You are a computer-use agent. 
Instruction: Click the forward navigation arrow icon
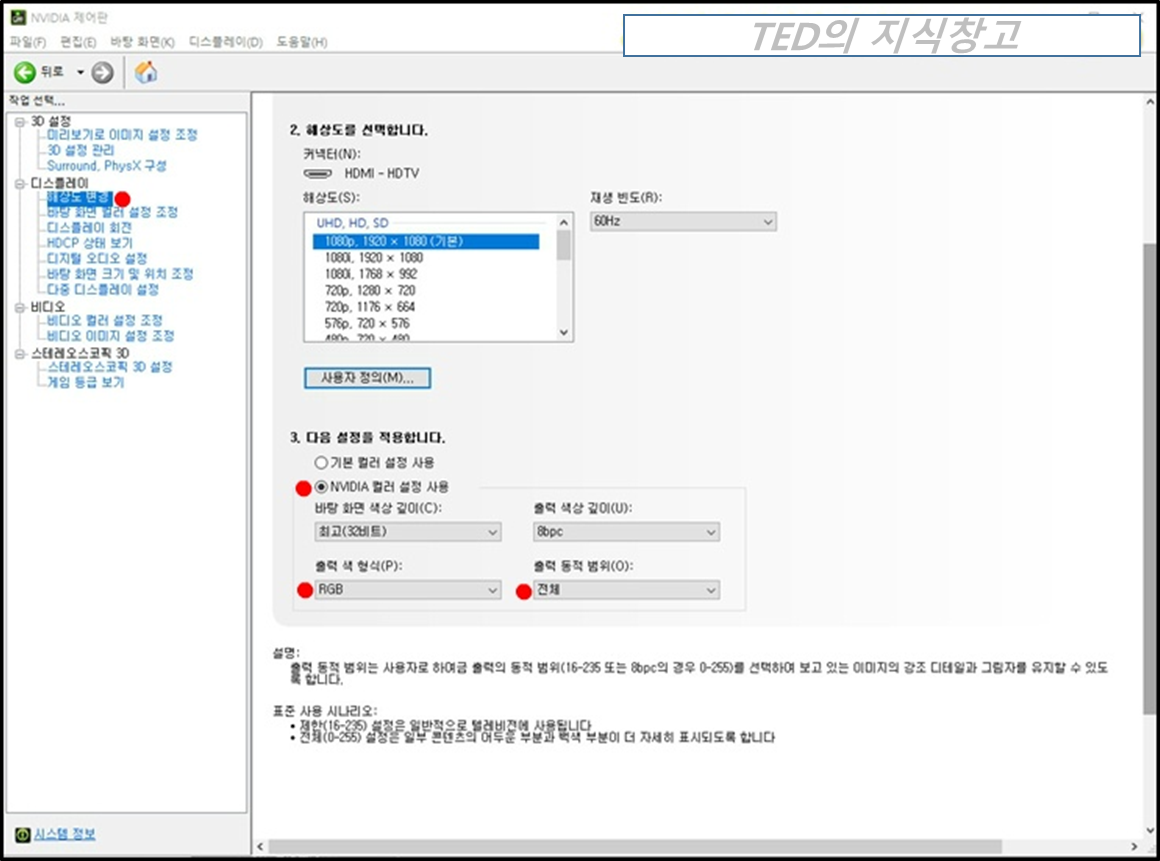[x=102, y=72]
